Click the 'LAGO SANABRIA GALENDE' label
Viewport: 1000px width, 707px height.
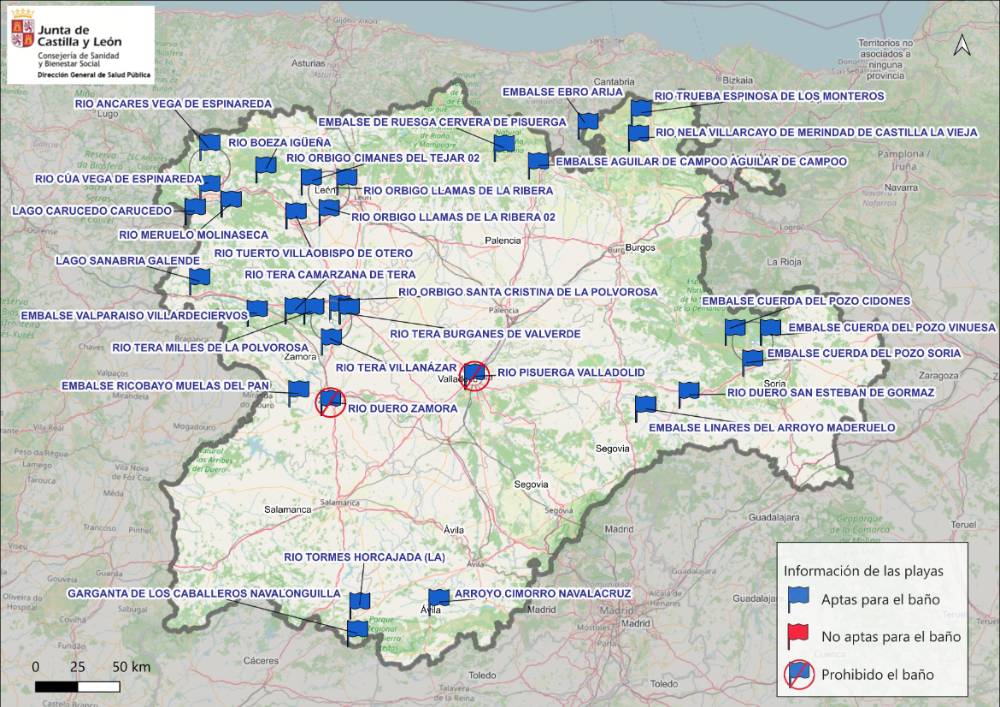(128, 261)
